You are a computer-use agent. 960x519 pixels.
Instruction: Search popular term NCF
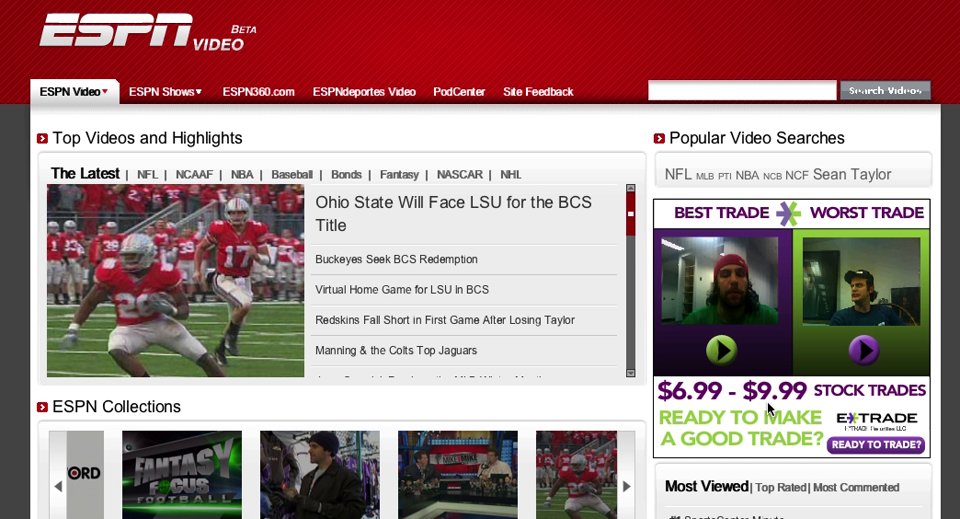(797, 176)
